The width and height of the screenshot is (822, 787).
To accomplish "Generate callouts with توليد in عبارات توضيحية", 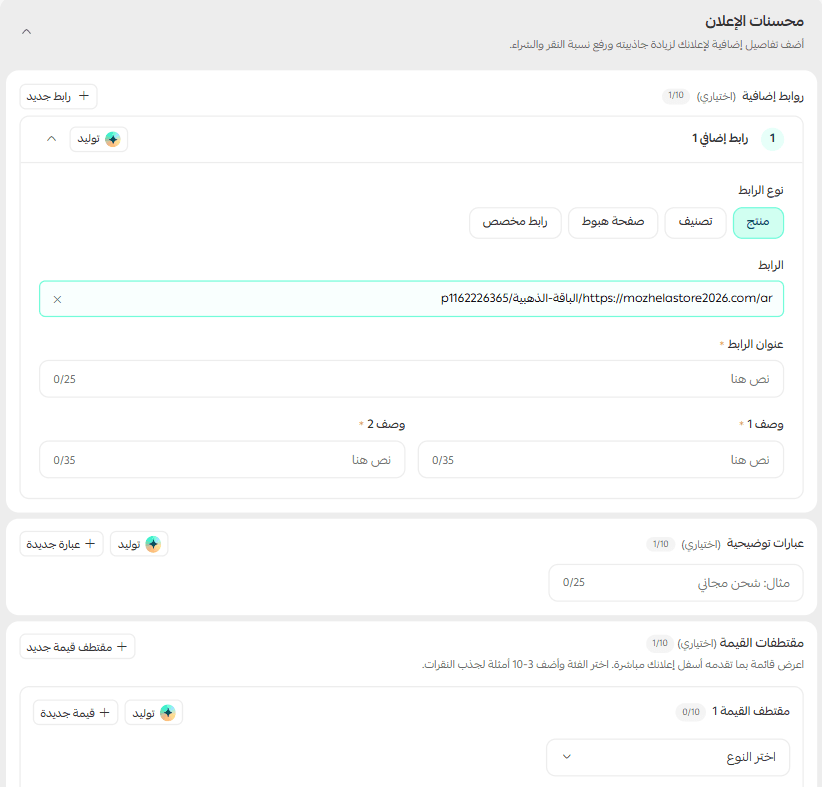I will 139,544.
